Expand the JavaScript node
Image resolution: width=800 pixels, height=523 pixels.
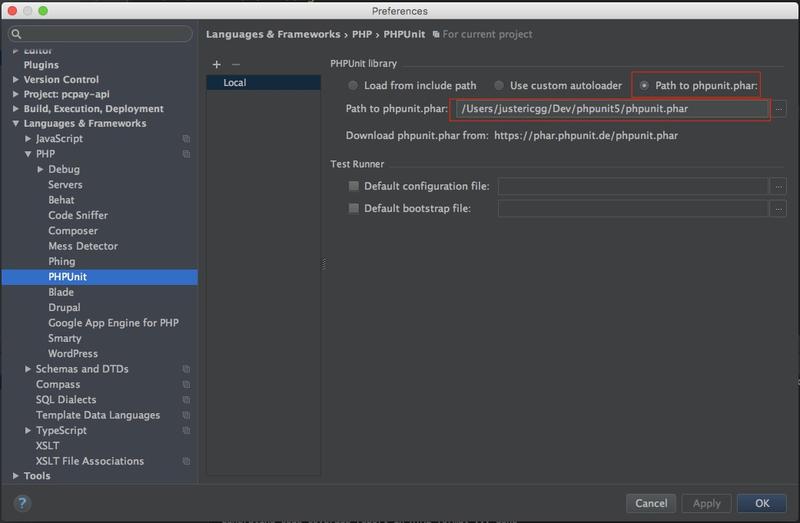coord(28,138)
